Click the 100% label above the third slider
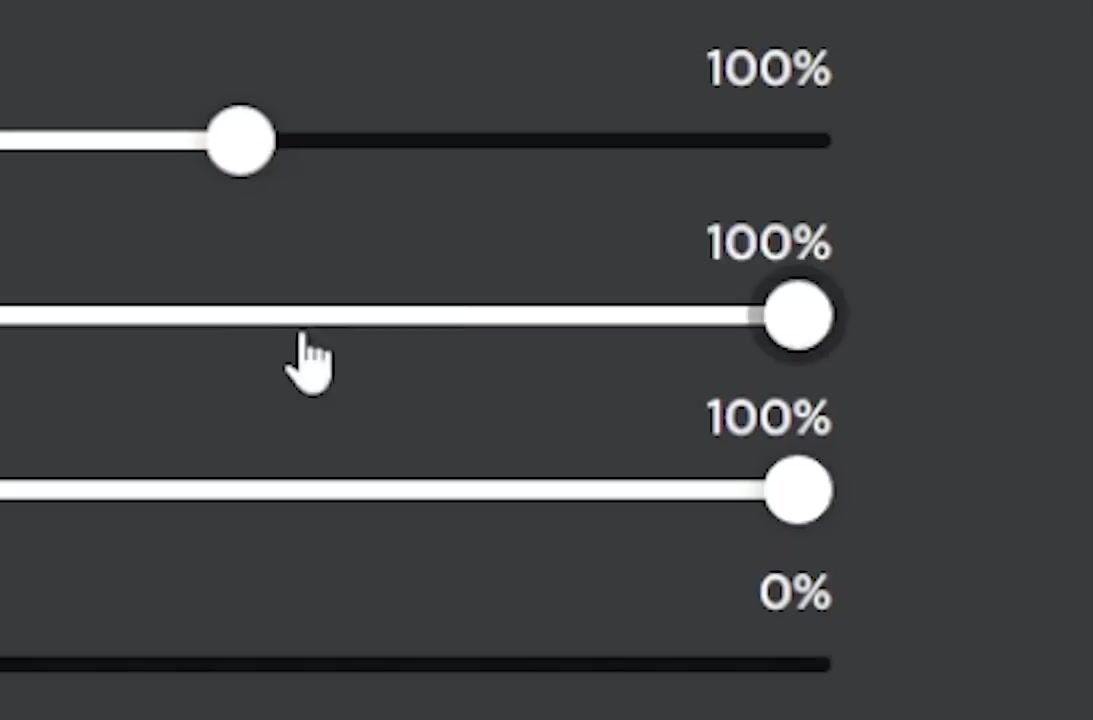Viewport: 1093px width, 720px height. tap(769, 418)
